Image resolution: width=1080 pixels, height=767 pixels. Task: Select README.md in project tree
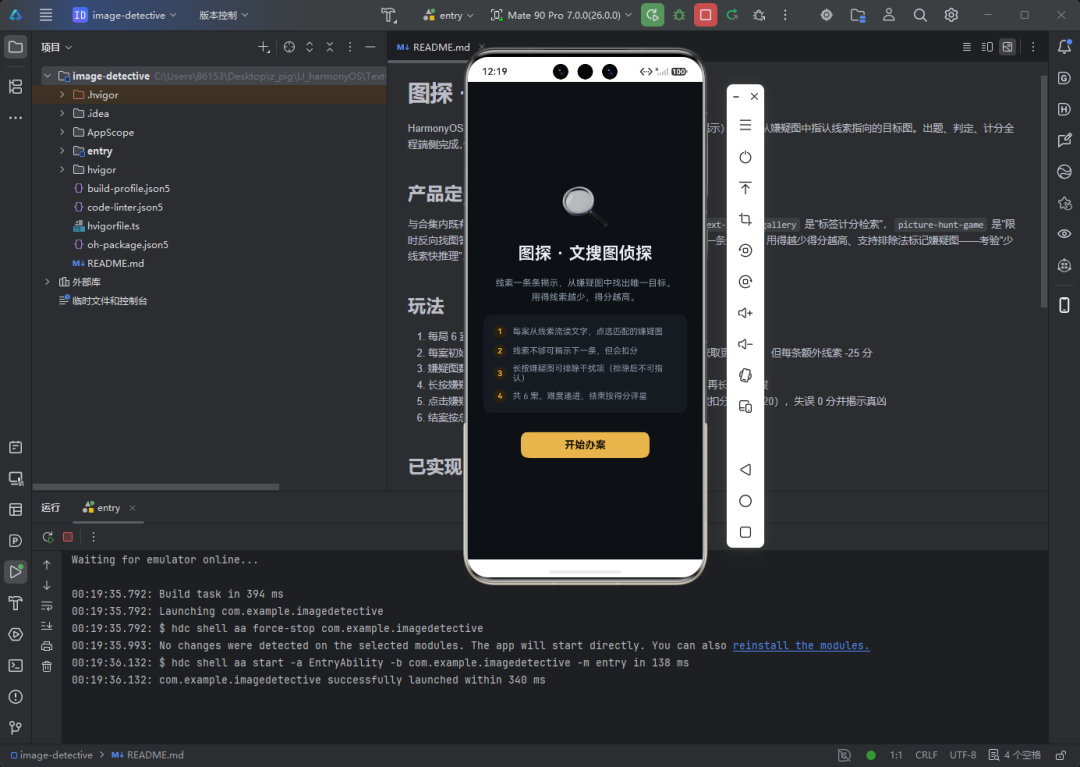[x=108, y=263]
